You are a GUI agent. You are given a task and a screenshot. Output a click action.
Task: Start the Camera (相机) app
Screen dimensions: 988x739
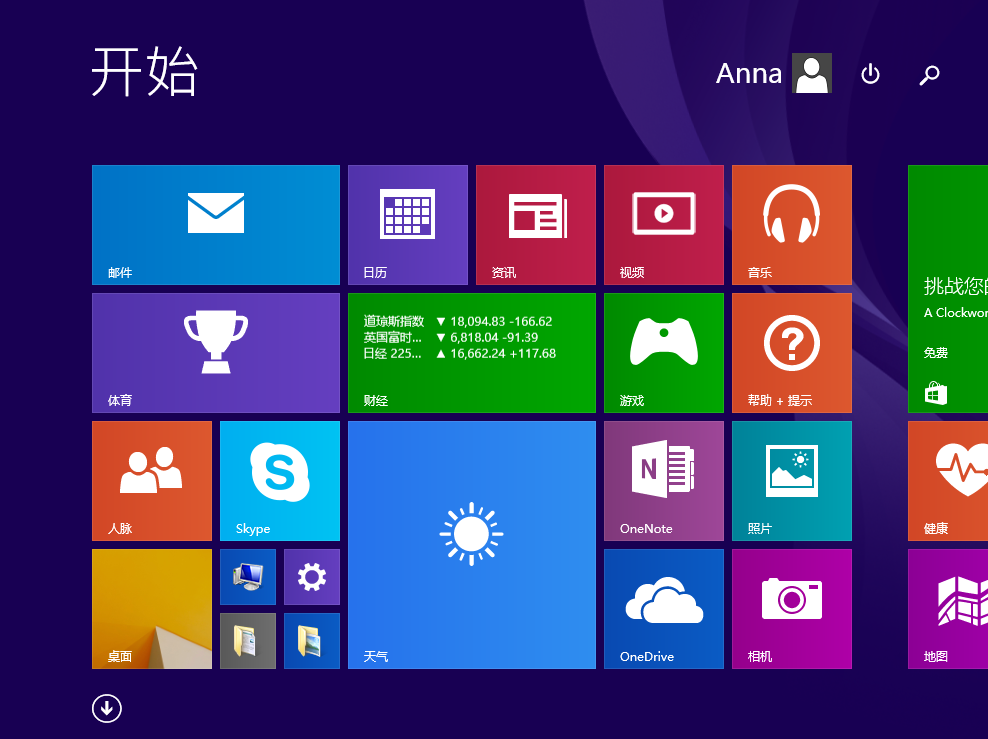pos(790,608)
